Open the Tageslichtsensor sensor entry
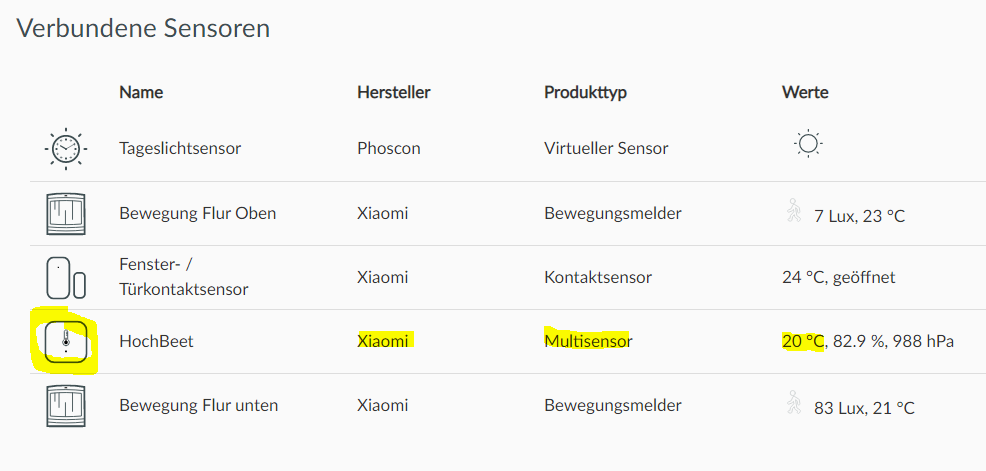The width and height of the screenshot is (986, 471). click(x=180, y=148)
